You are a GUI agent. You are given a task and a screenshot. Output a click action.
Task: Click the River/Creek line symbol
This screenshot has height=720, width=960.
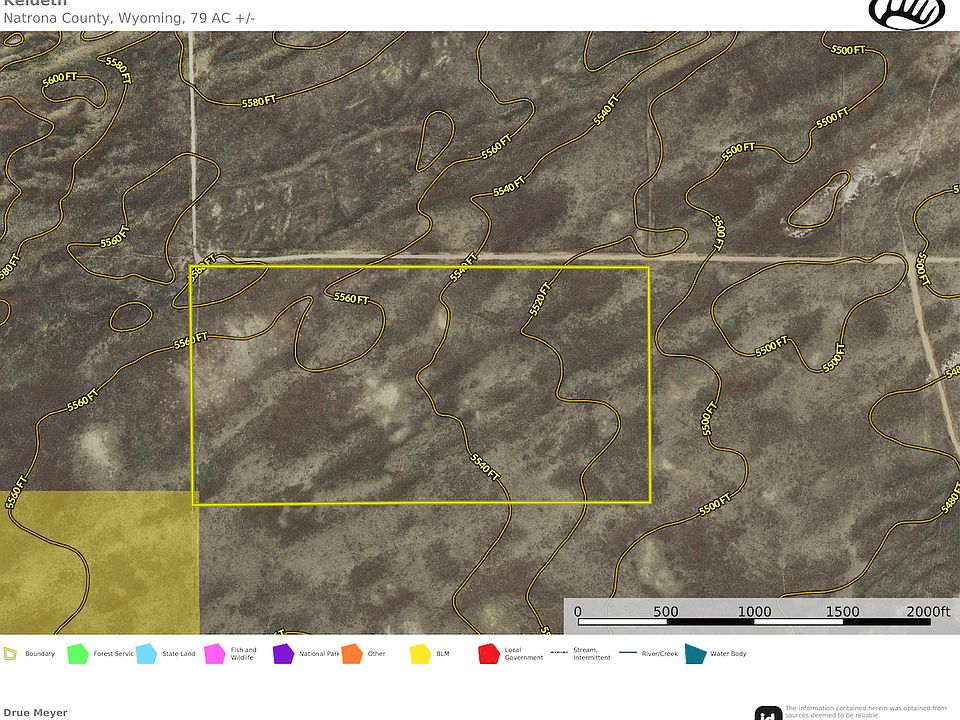click(x=628, y=653)
